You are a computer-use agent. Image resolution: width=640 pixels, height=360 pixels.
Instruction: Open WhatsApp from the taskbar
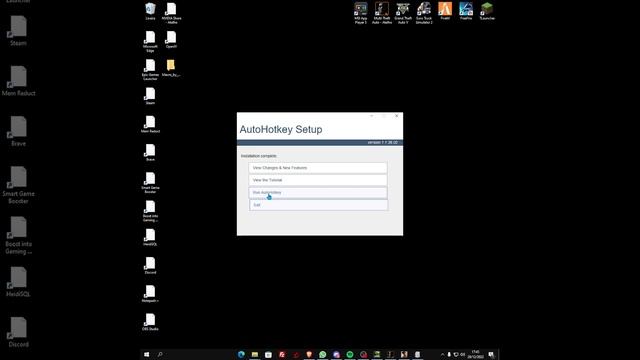322,354
